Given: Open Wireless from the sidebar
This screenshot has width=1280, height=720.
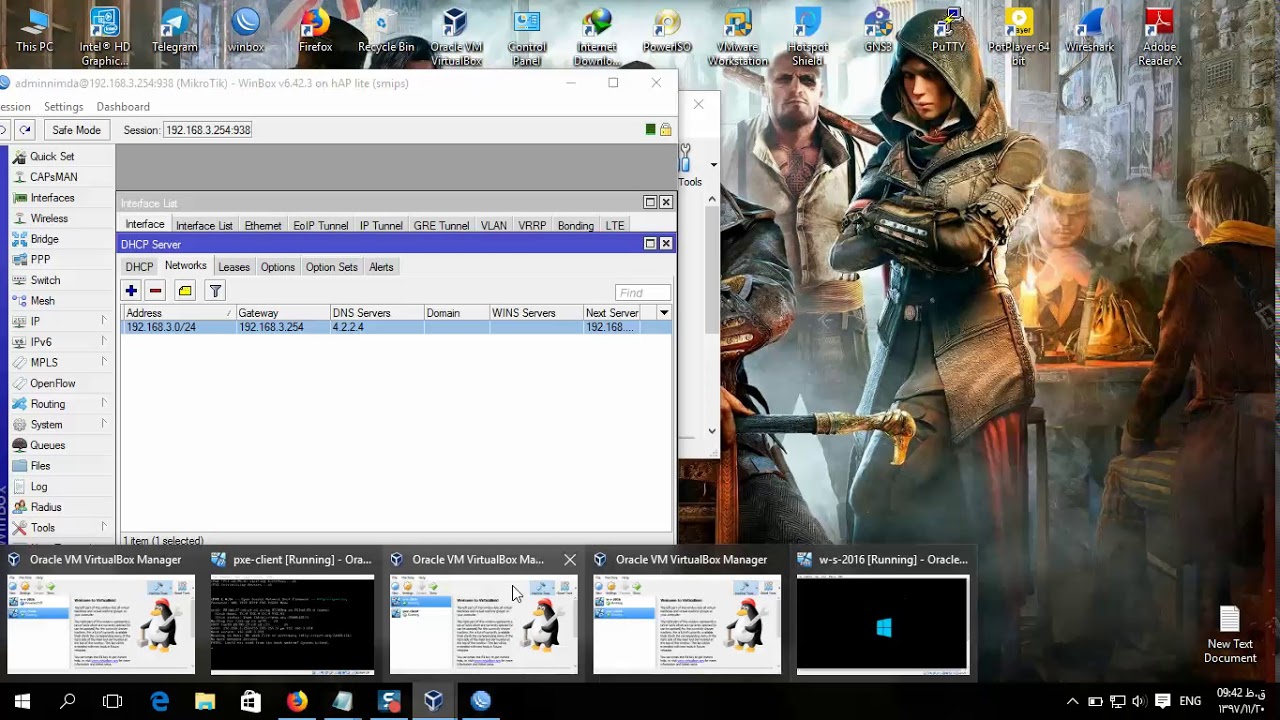Looking at the screenshot, I should (49, 218).
